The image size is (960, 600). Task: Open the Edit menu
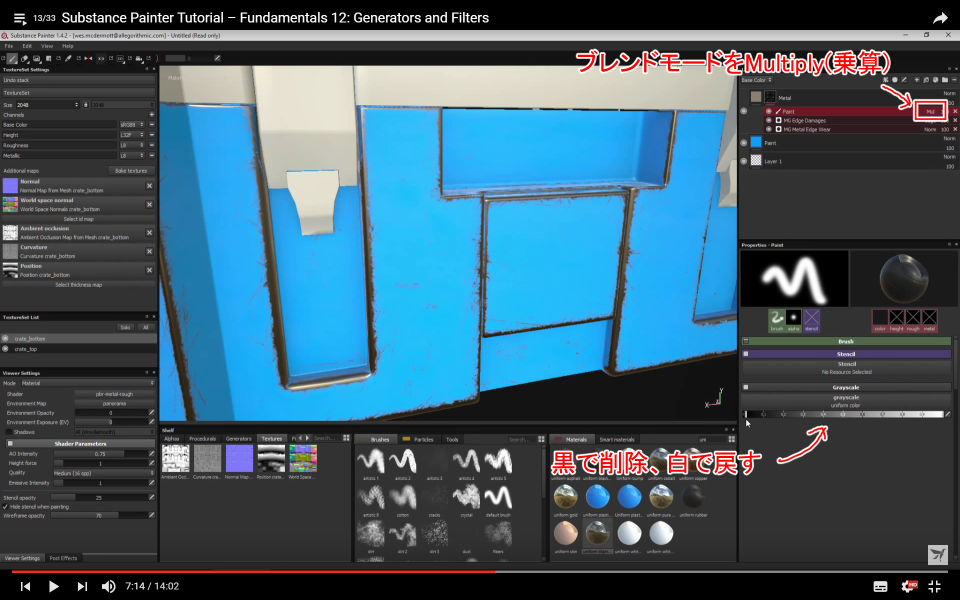pyautogui.click(x=27, y=46)
